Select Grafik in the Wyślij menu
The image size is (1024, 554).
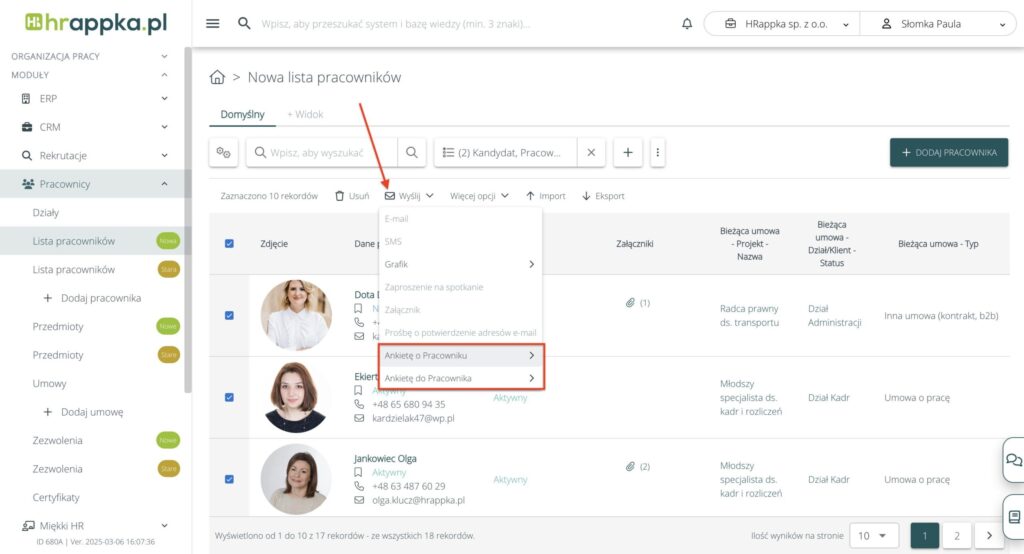click(x=460, y=264)
